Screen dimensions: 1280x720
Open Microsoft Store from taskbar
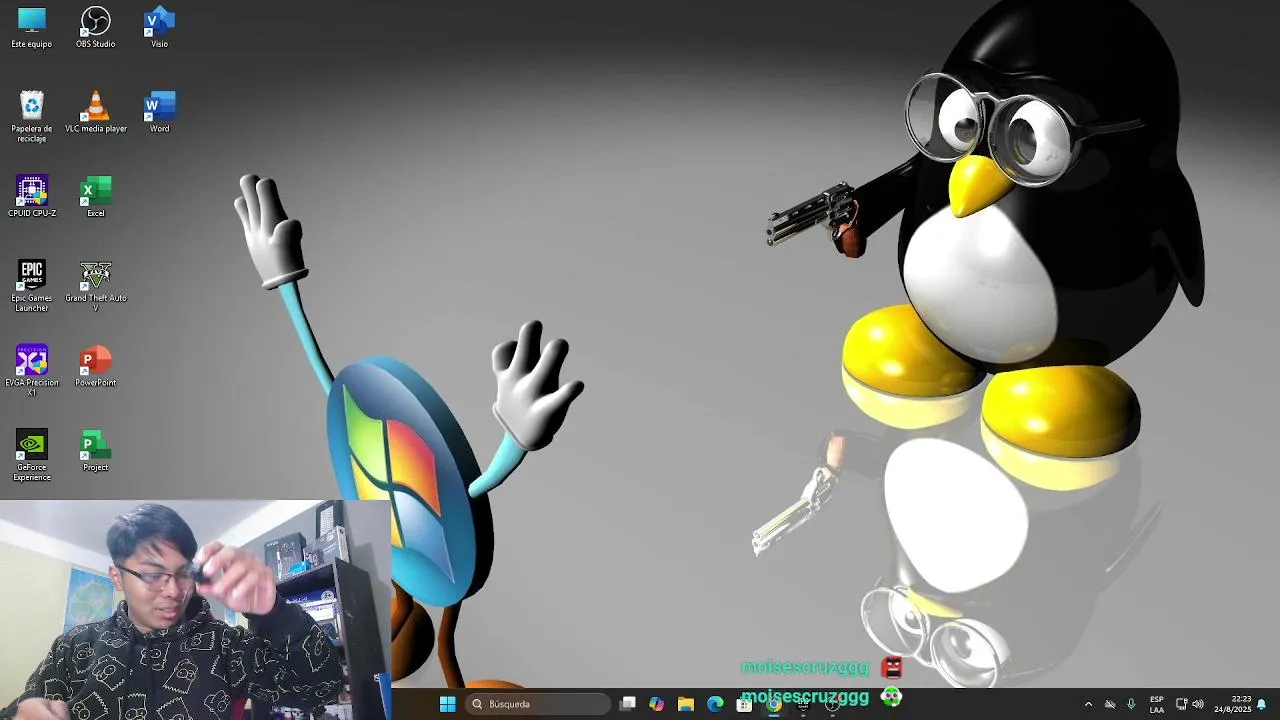744,704
